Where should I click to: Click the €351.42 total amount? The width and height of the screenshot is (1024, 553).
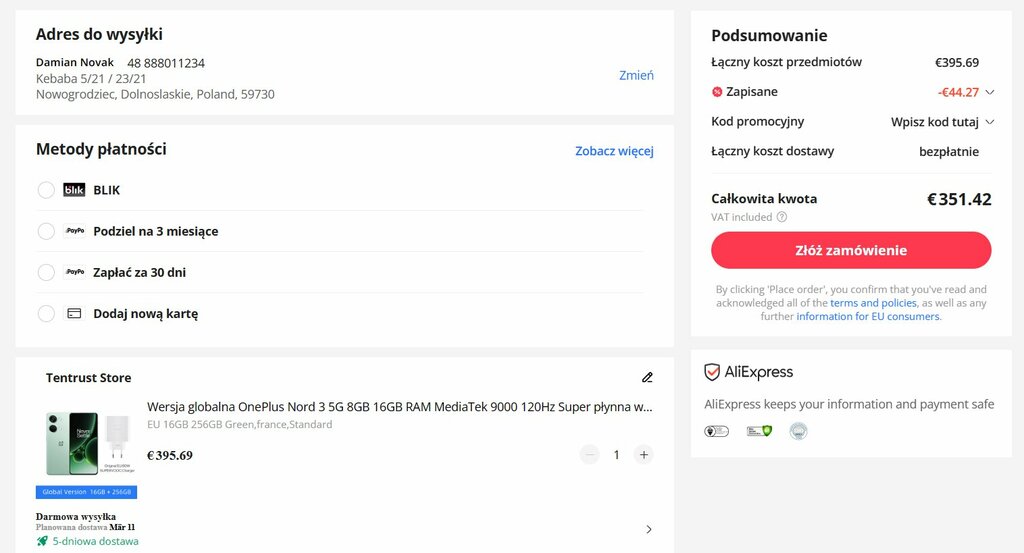pyautogui.click(x=959, y=199)
